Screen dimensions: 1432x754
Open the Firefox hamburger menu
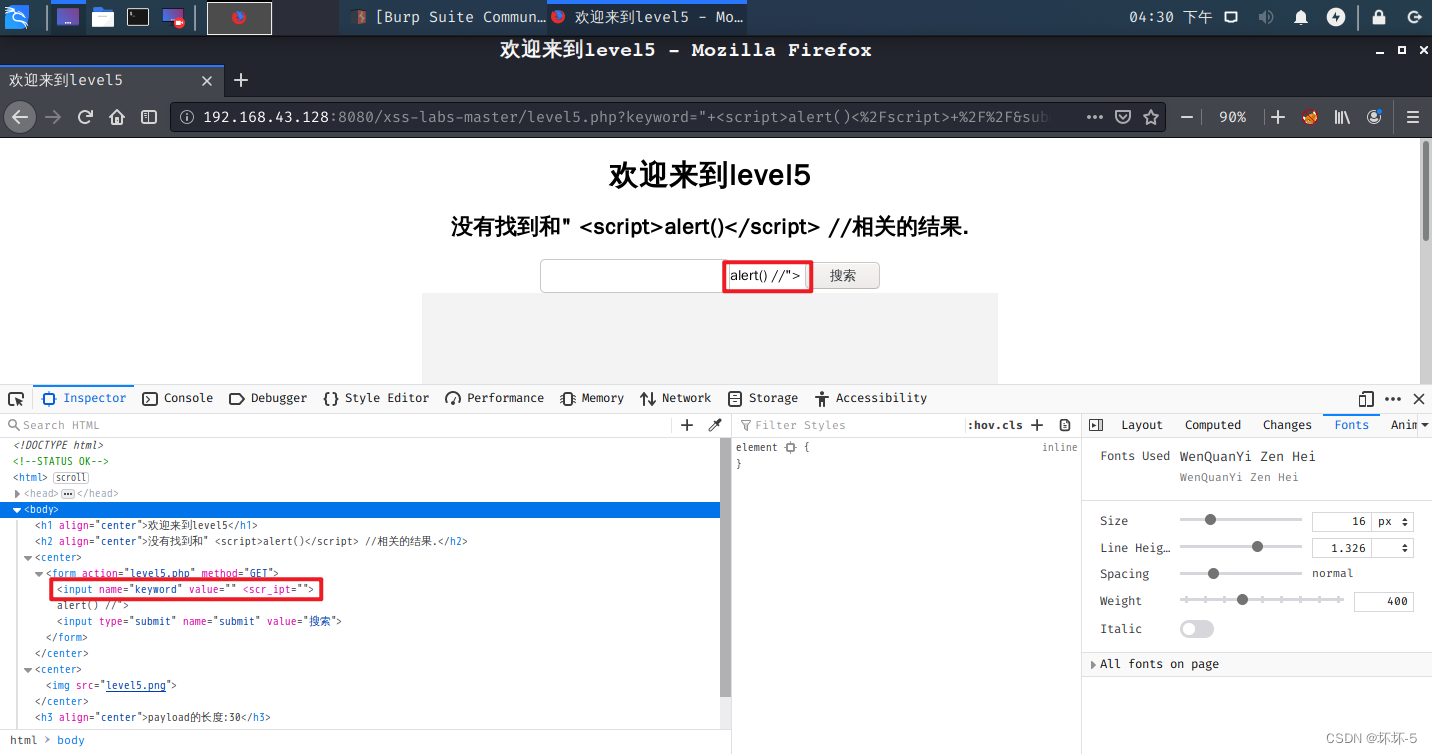(x=1413, y=117)
